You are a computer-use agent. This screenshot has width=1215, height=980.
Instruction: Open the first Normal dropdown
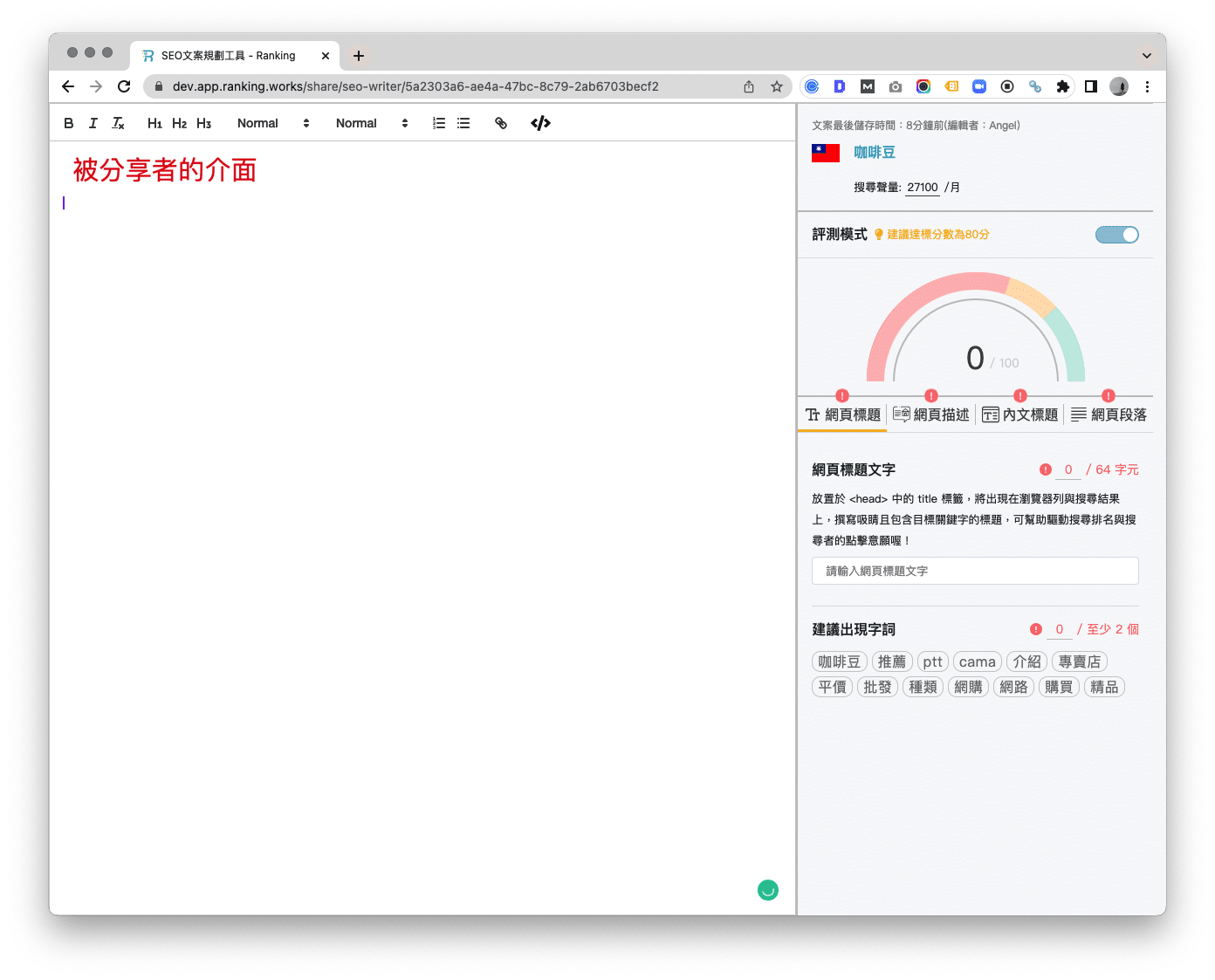[x=273, y=123]
